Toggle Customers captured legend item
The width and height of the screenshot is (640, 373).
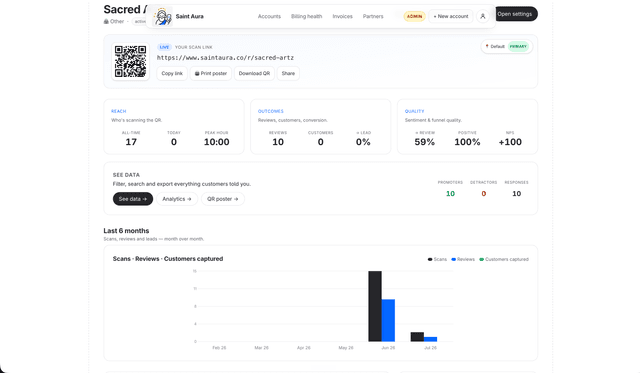click(504, 260)
